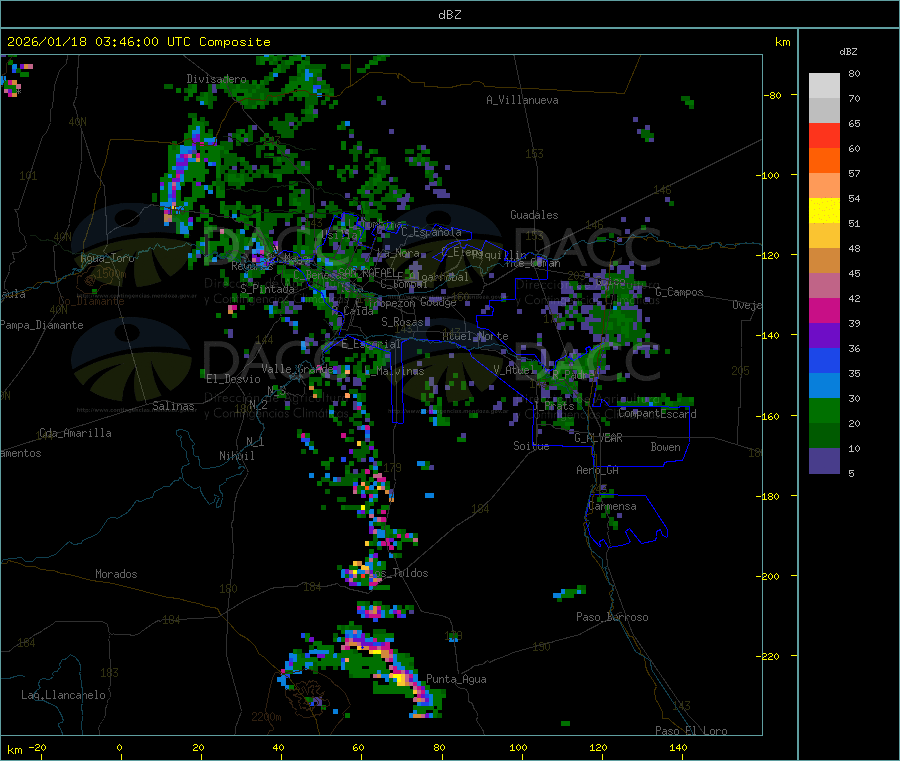Click the orange 57-60 dBZ legend swatch
This screenshot has width=900, height=761.
[824, 161]
